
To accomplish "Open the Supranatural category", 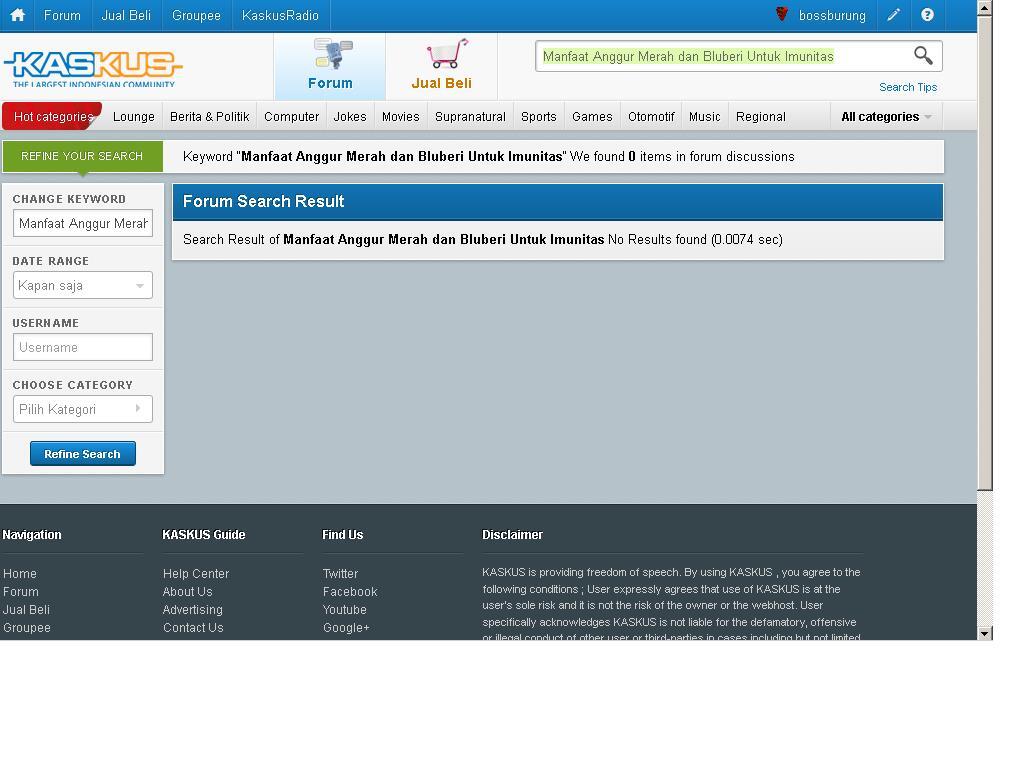I will [x=470, y=117].
